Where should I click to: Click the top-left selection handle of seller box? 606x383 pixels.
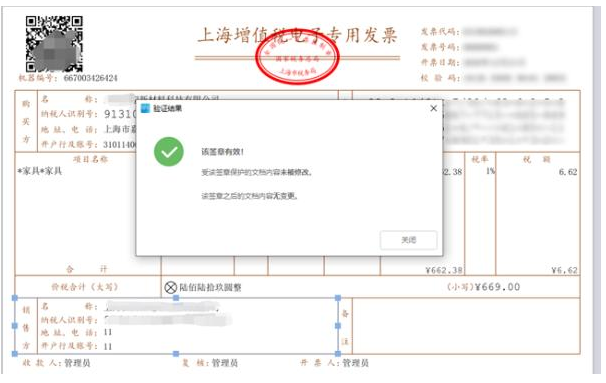tap(15, 298)
